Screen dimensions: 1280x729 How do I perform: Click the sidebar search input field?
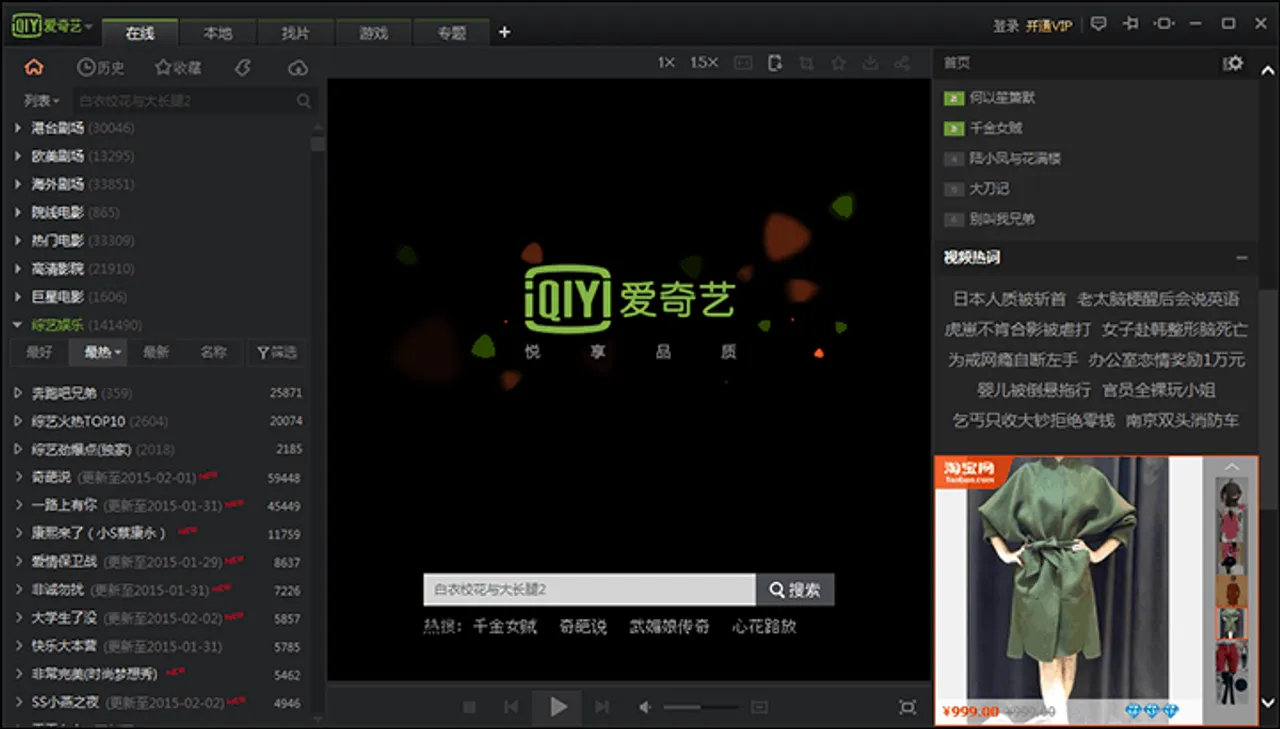[184, 101]
